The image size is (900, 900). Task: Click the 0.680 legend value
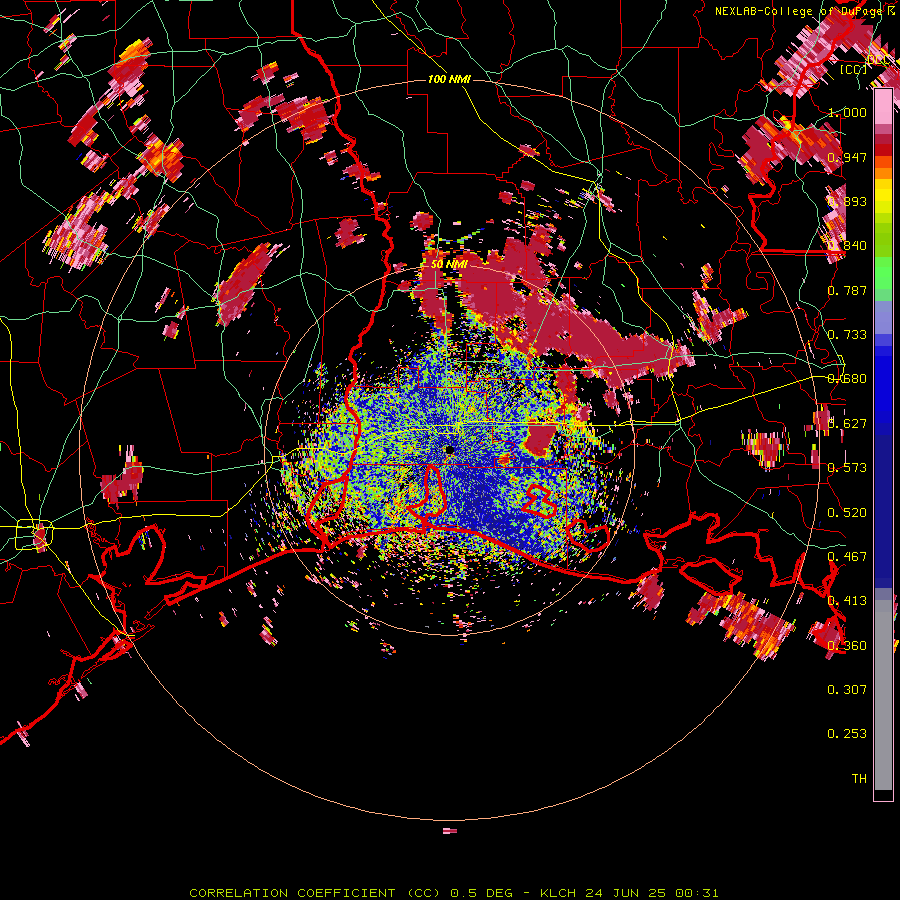[x=847, y=379]
